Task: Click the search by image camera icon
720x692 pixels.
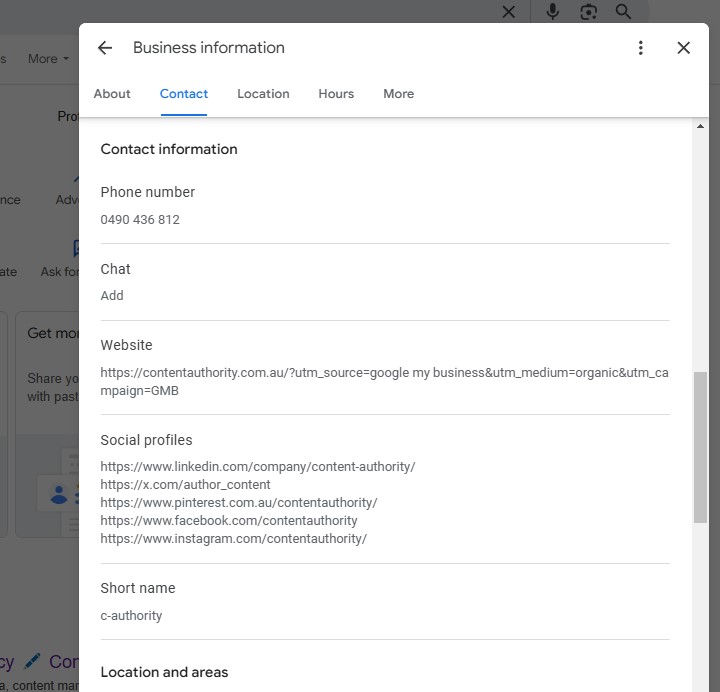Action: pyautogui.click(x=588, y=11)
